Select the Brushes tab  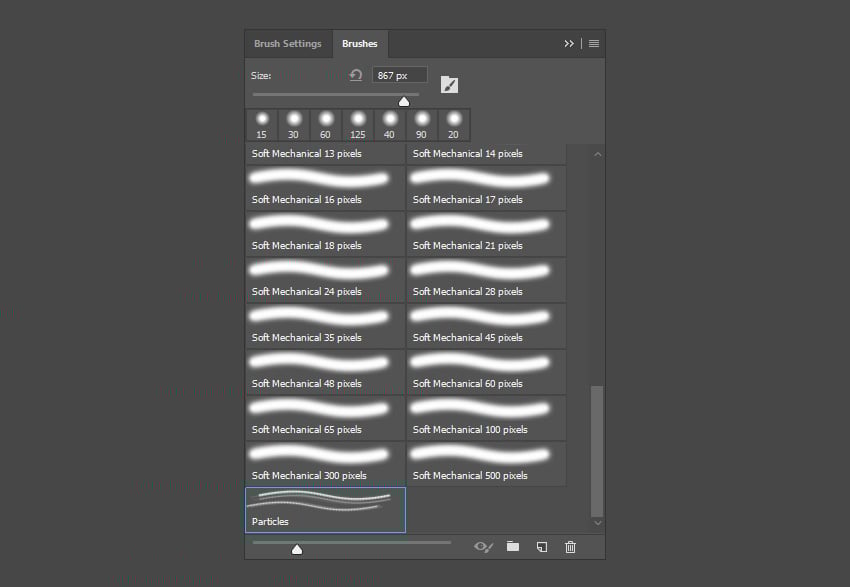[359, 43]
